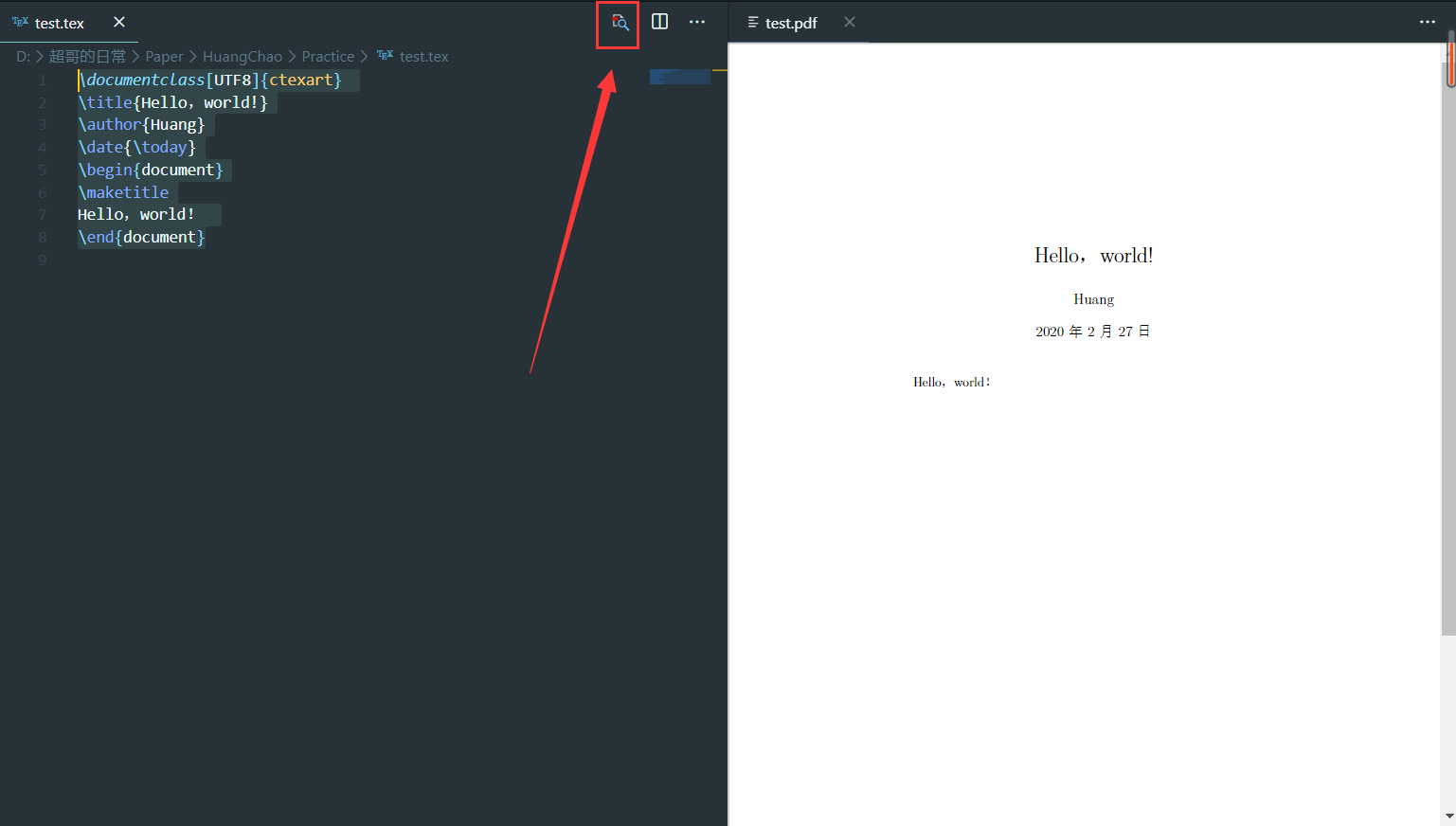1456x826 pixels.
Task: Select the ctexart document class text
Action: (301, 80)
